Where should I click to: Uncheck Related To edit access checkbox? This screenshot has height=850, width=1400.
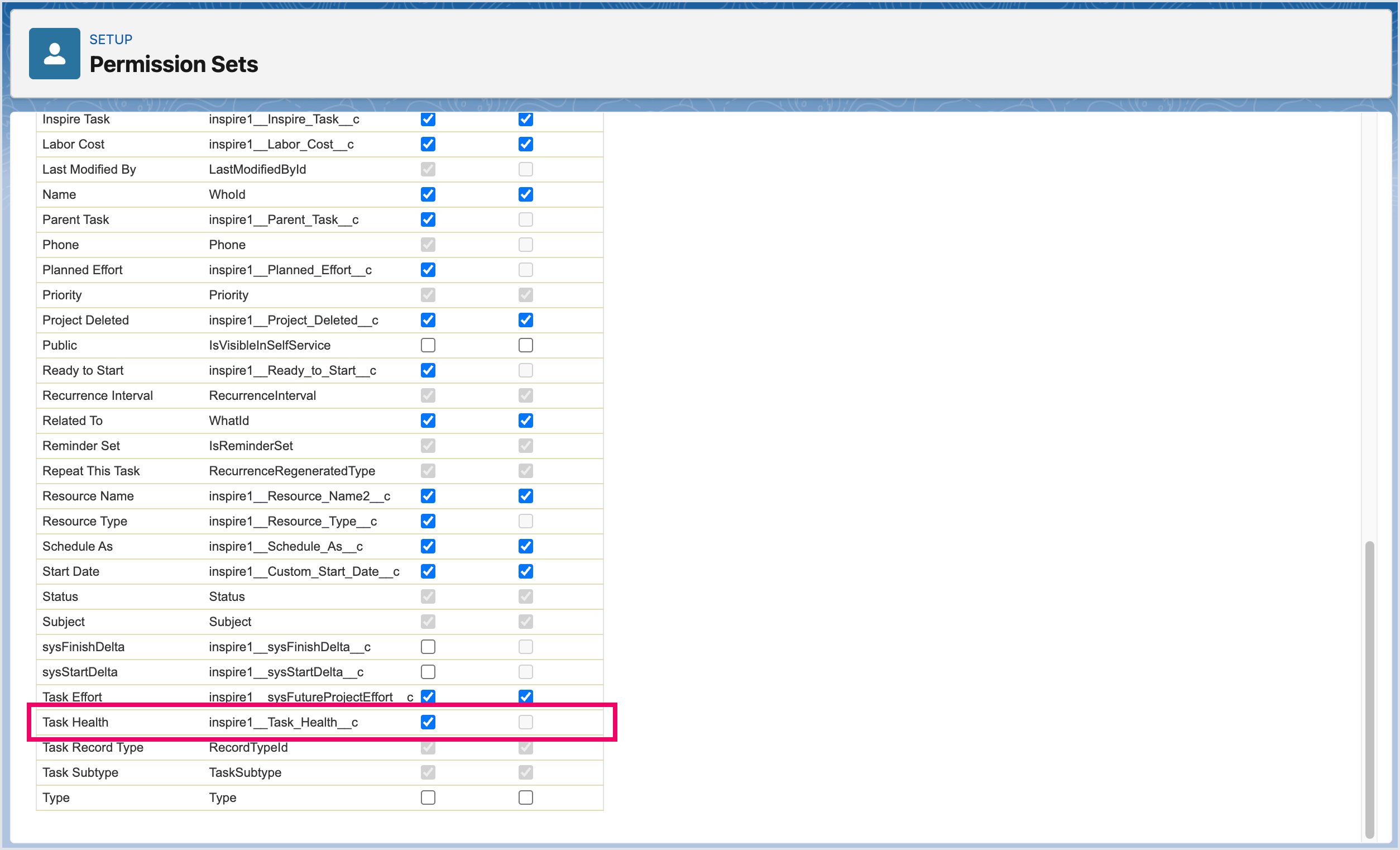coord(526,421)
